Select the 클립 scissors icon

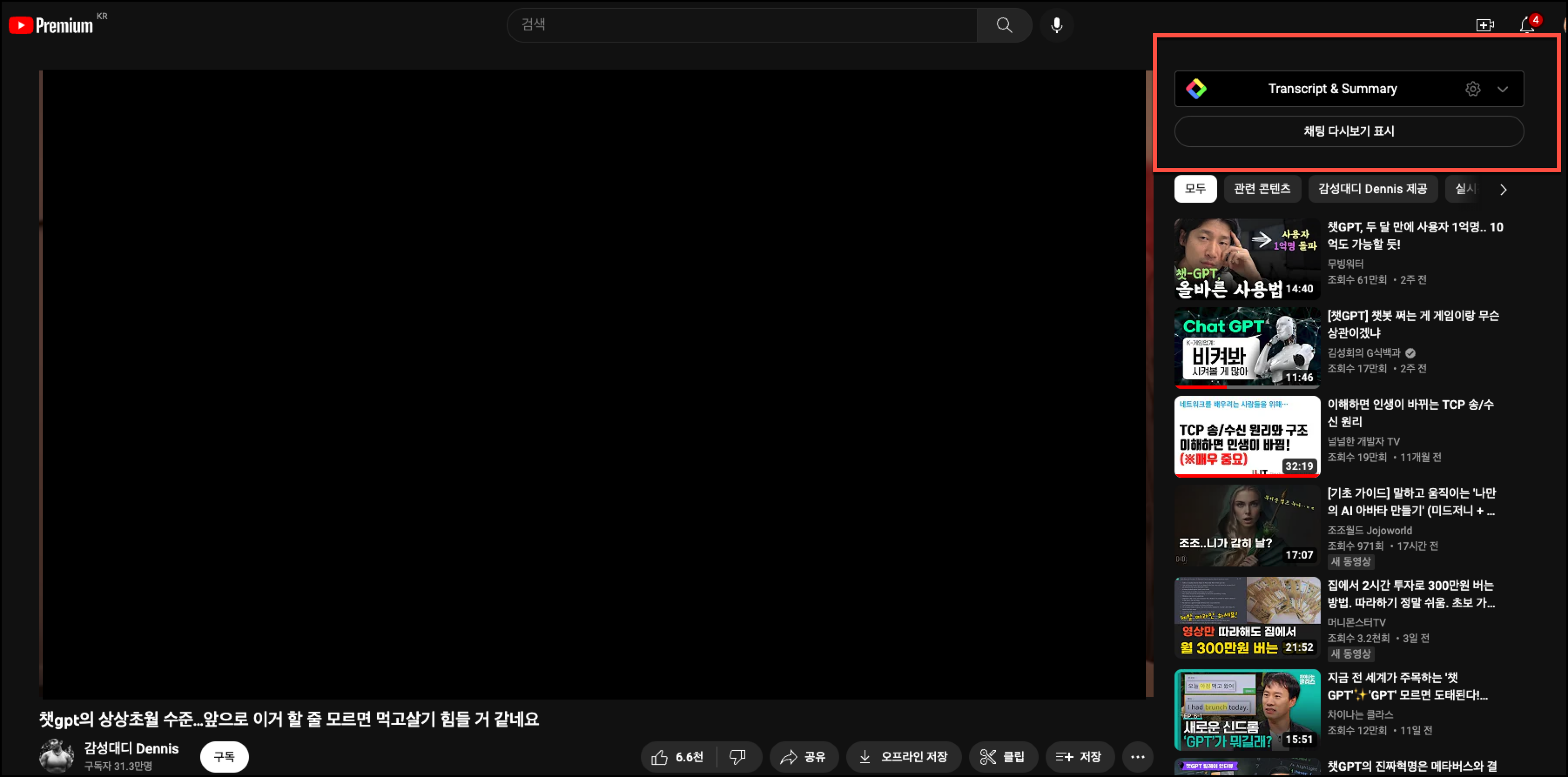pos(987,756)
